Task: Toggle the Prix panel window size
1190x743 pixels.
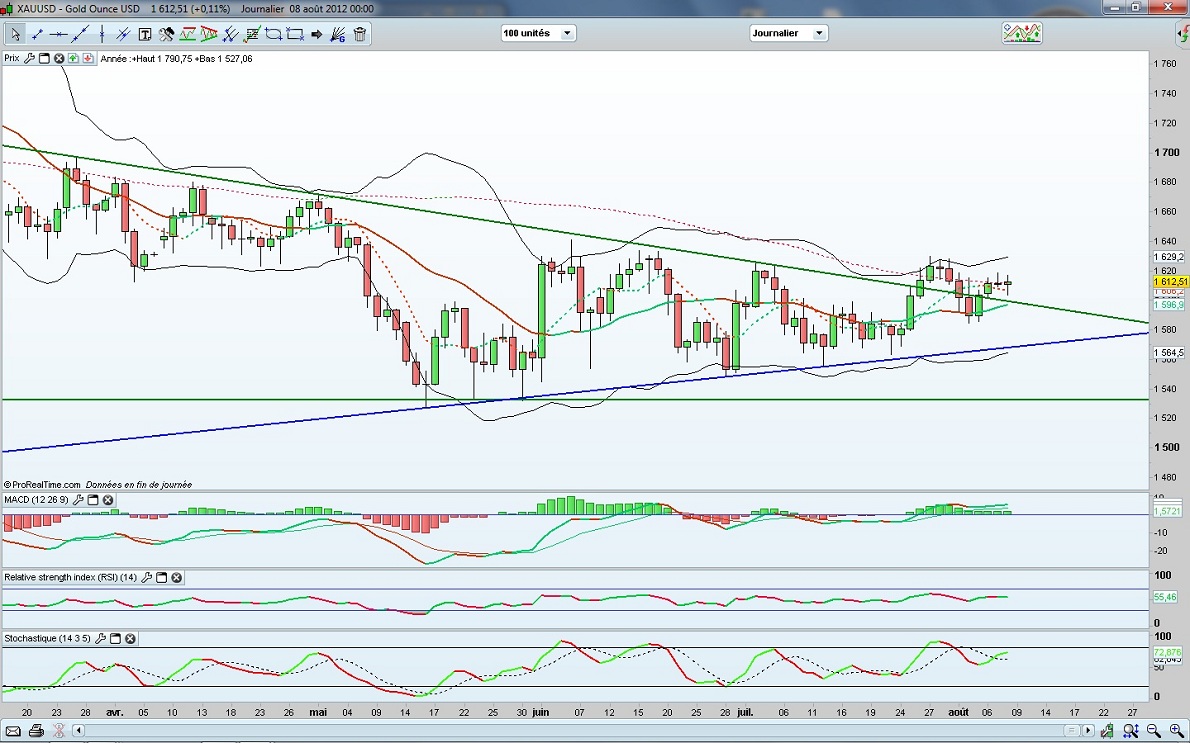Action: [x=44, y=59]
